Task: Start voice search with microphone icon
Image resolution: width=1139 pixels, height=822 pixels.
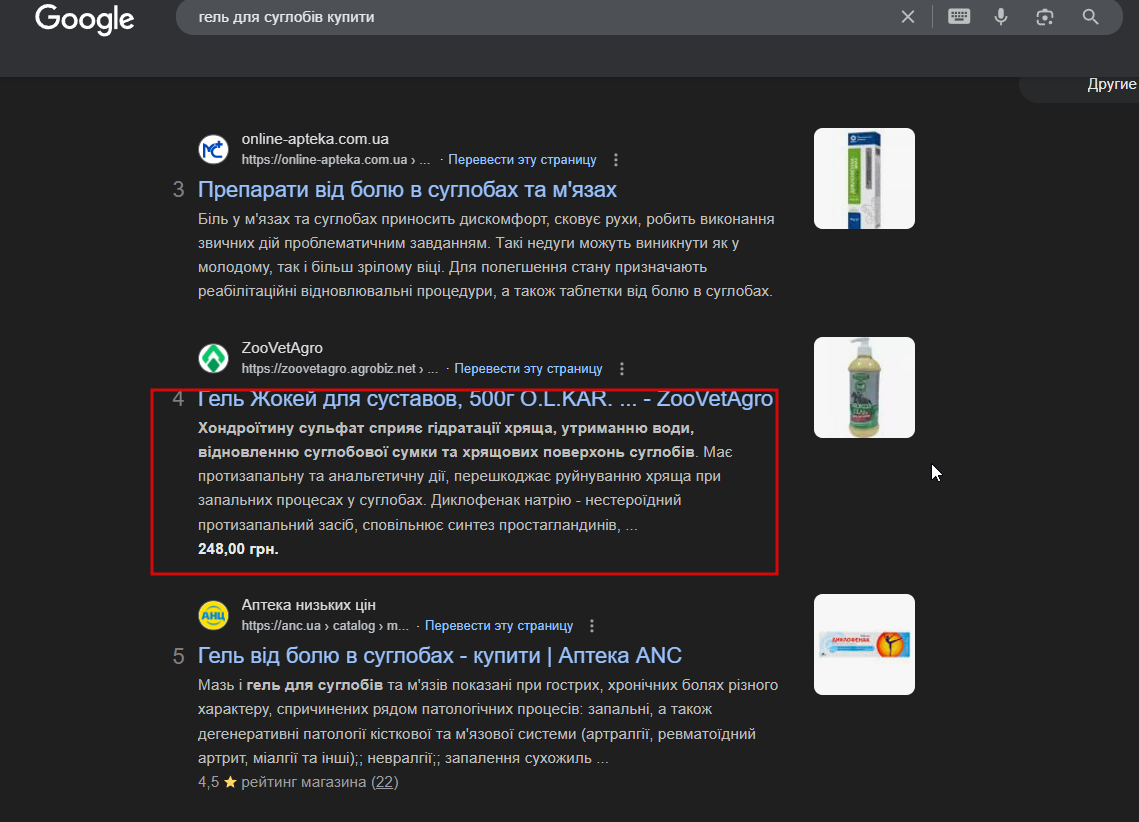Action: point(1001,17)
